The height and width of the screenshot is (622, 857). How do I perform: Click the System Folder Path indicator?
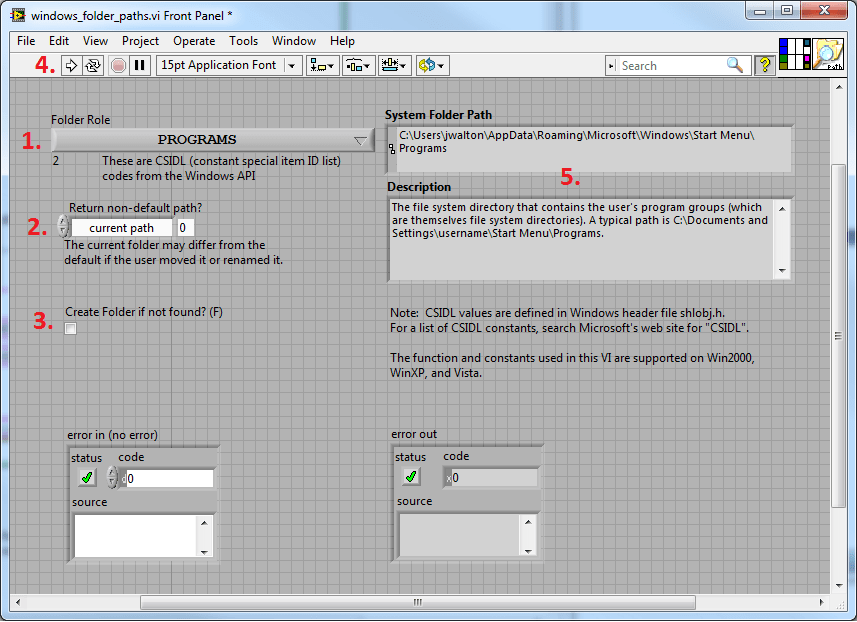pos(594,149)
